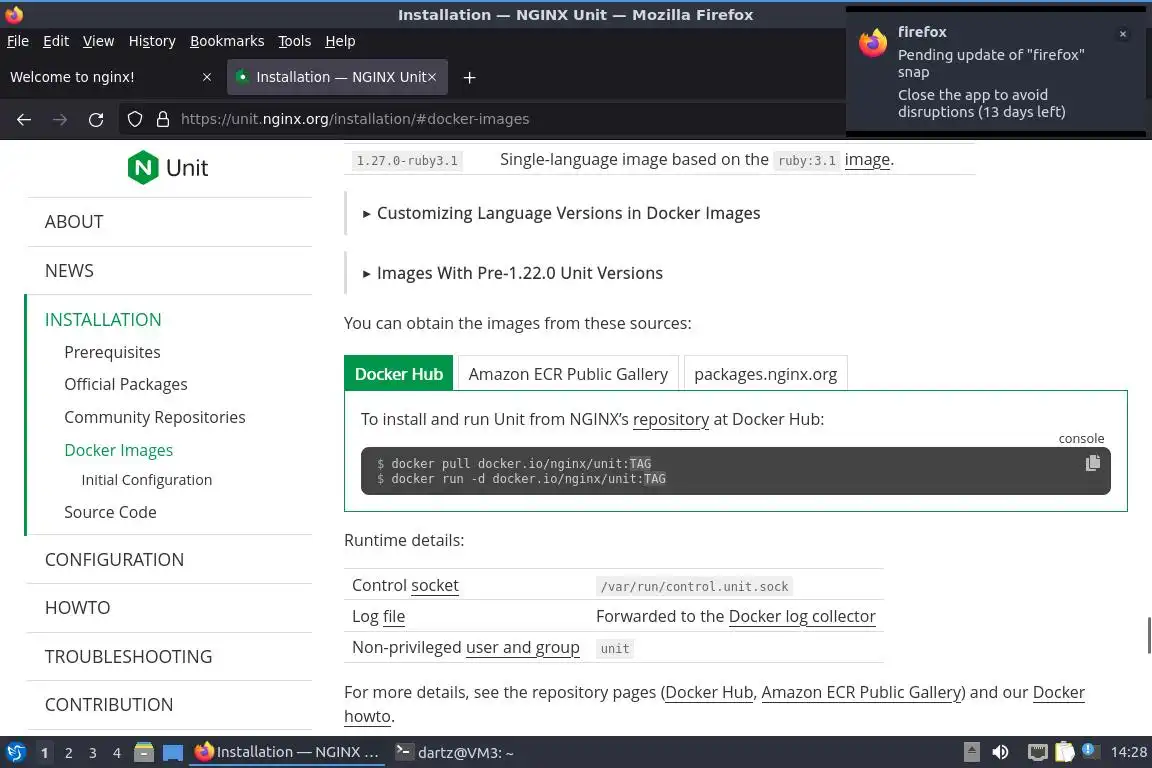Switch to workspace 3
The width and height of the screenshot is (1152, 768).
coord(93,753)
